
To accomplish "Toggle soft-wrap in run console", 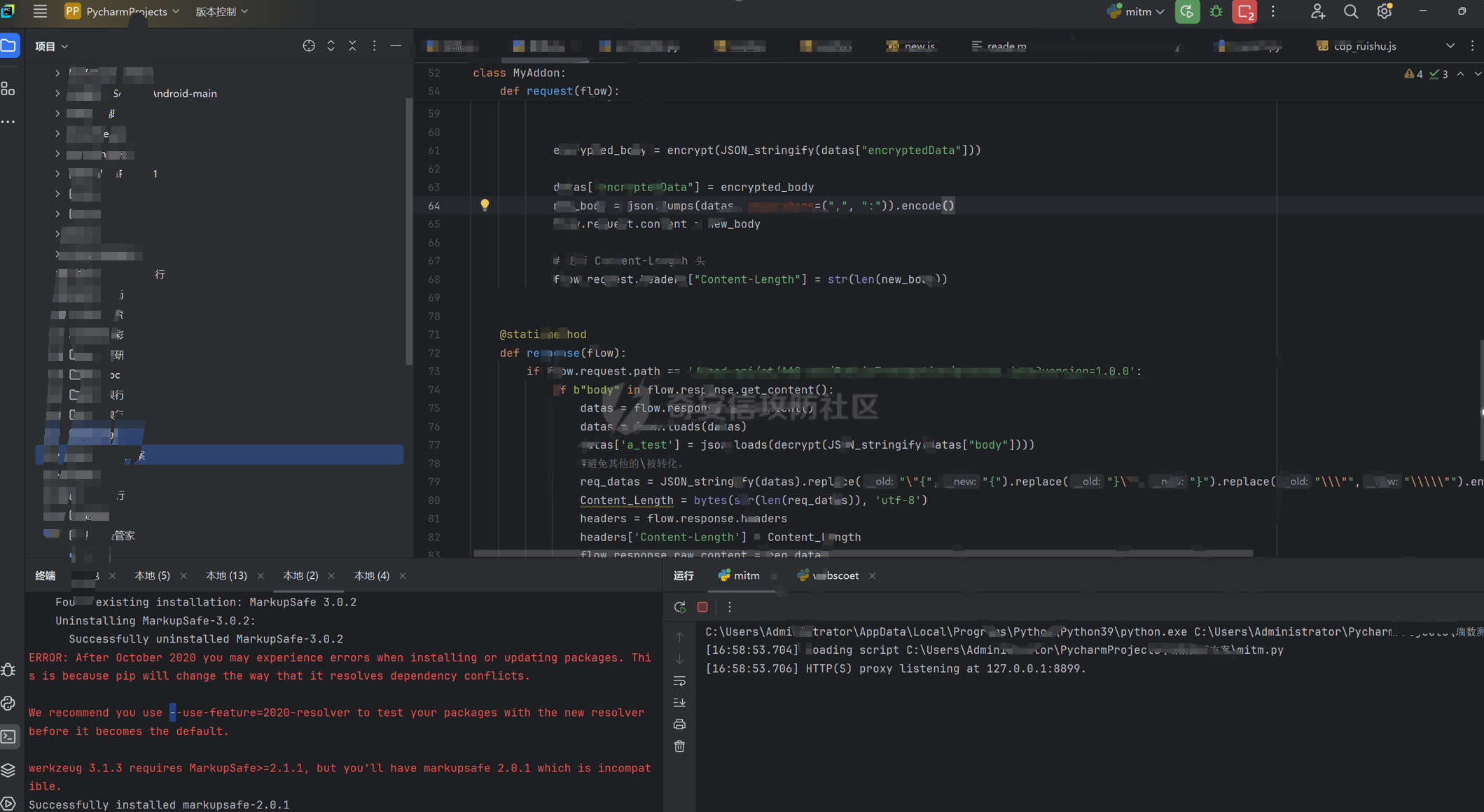I will click(x=679, y=680).
